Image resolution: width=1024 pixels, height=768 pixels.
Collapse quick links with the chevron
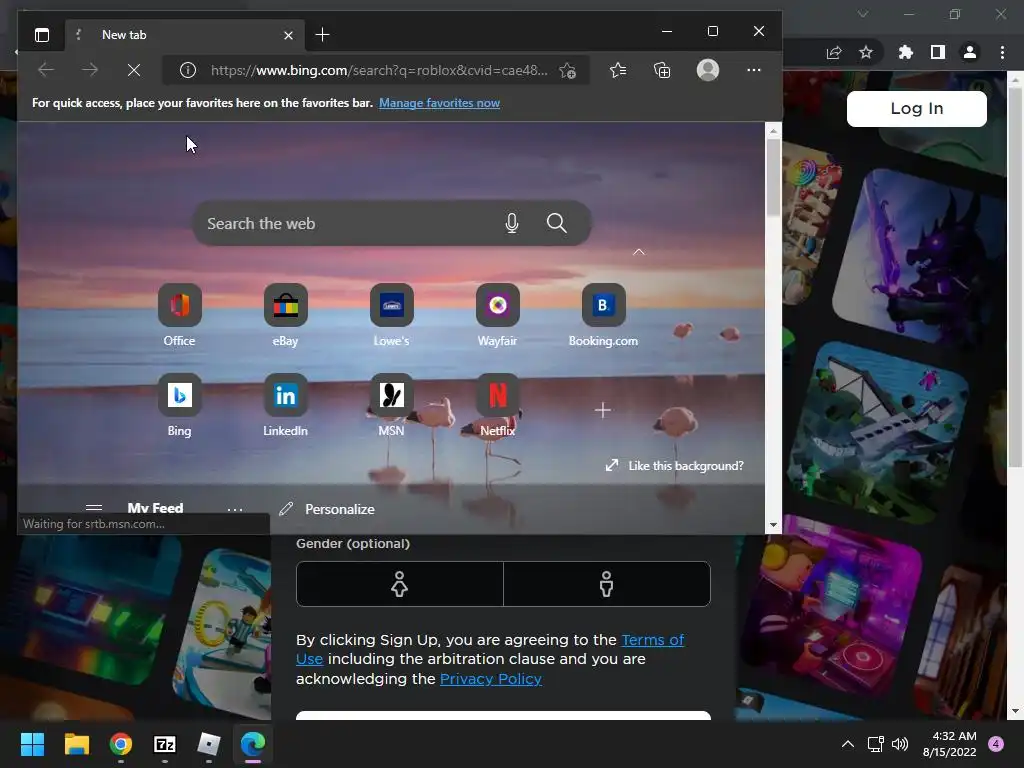point(639,252)
